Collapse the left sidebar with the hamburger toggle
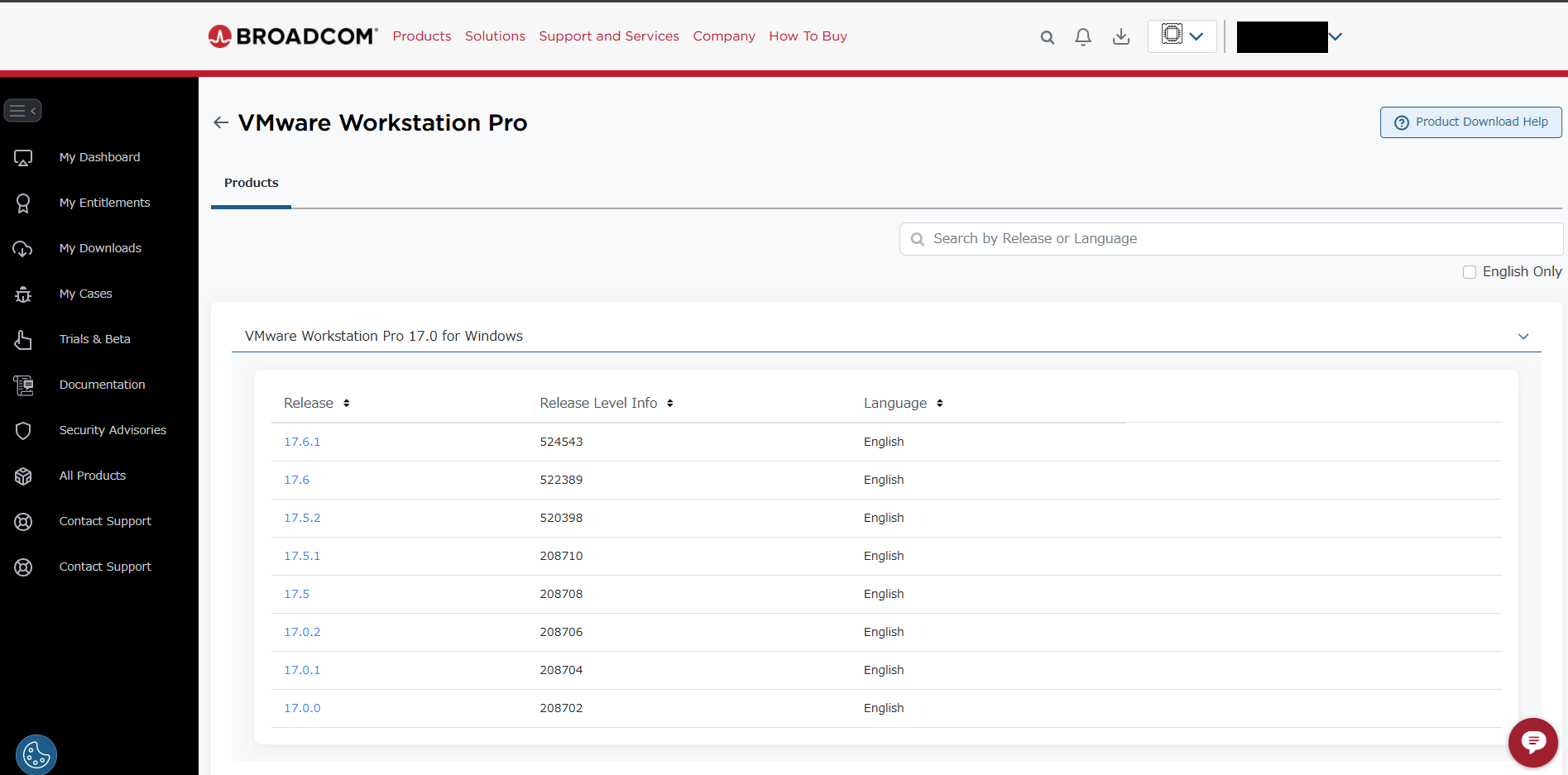 [x=22, y=110]
